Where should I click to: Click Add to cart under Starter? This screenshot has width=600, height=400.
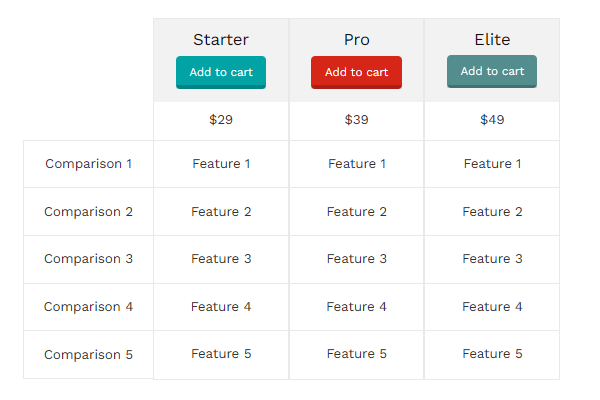221,72
